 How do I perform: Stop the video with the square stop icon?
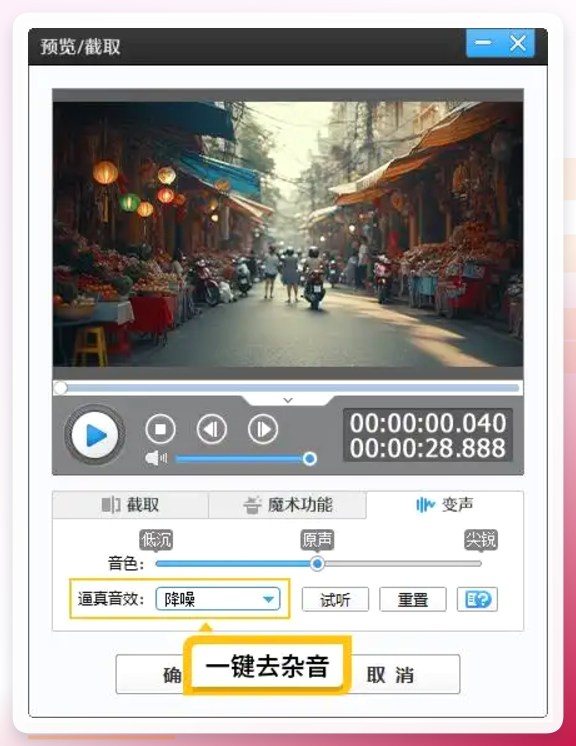(x=160, y=430)
